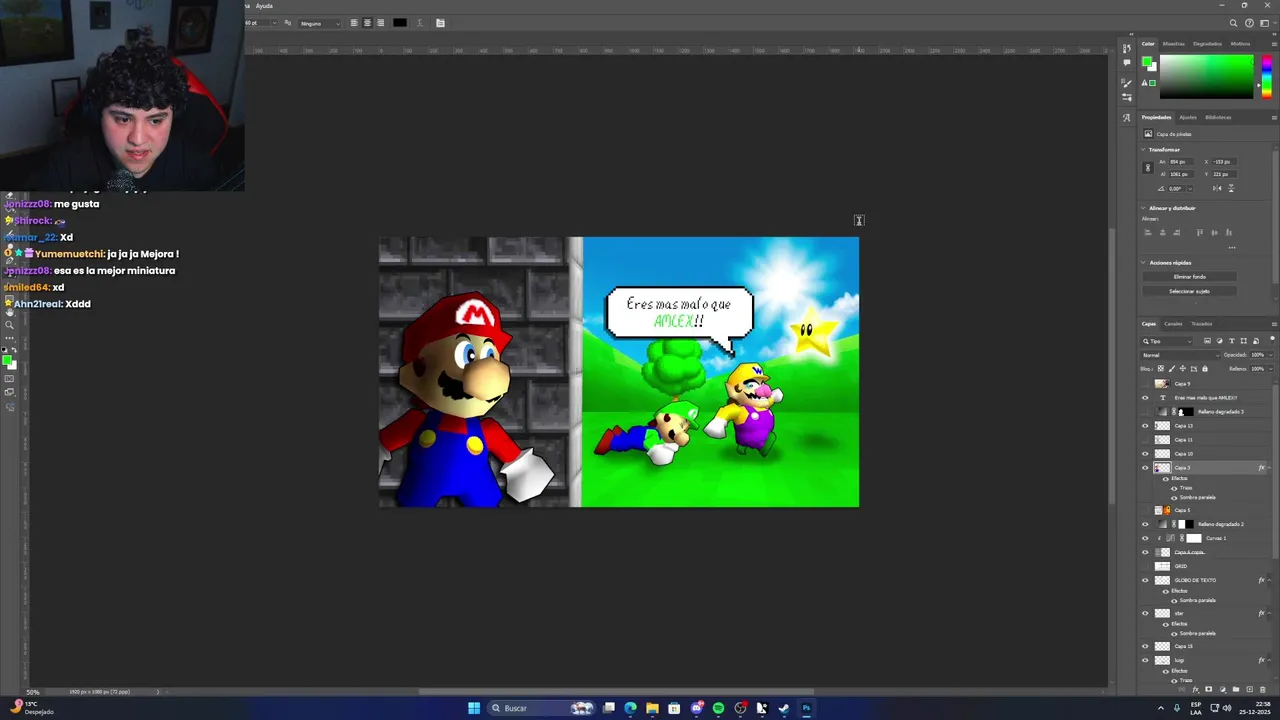1280x720 pixels.
Task: Open Relleno percentage dropdown
Action: 1271,369
